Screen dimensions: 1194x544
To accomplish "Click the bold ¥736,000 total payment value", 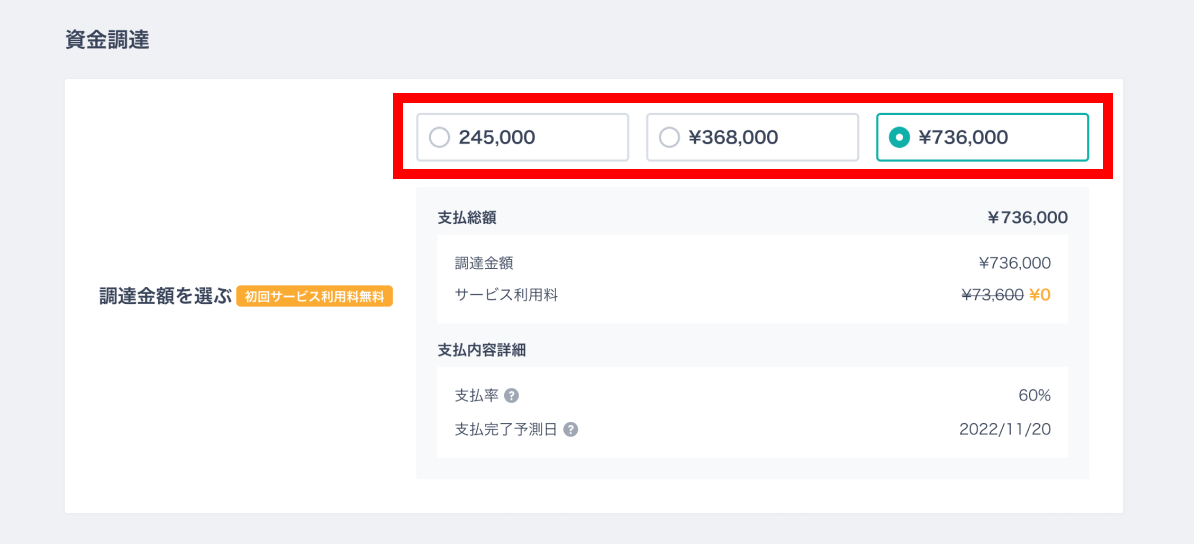I will 1027,218.
